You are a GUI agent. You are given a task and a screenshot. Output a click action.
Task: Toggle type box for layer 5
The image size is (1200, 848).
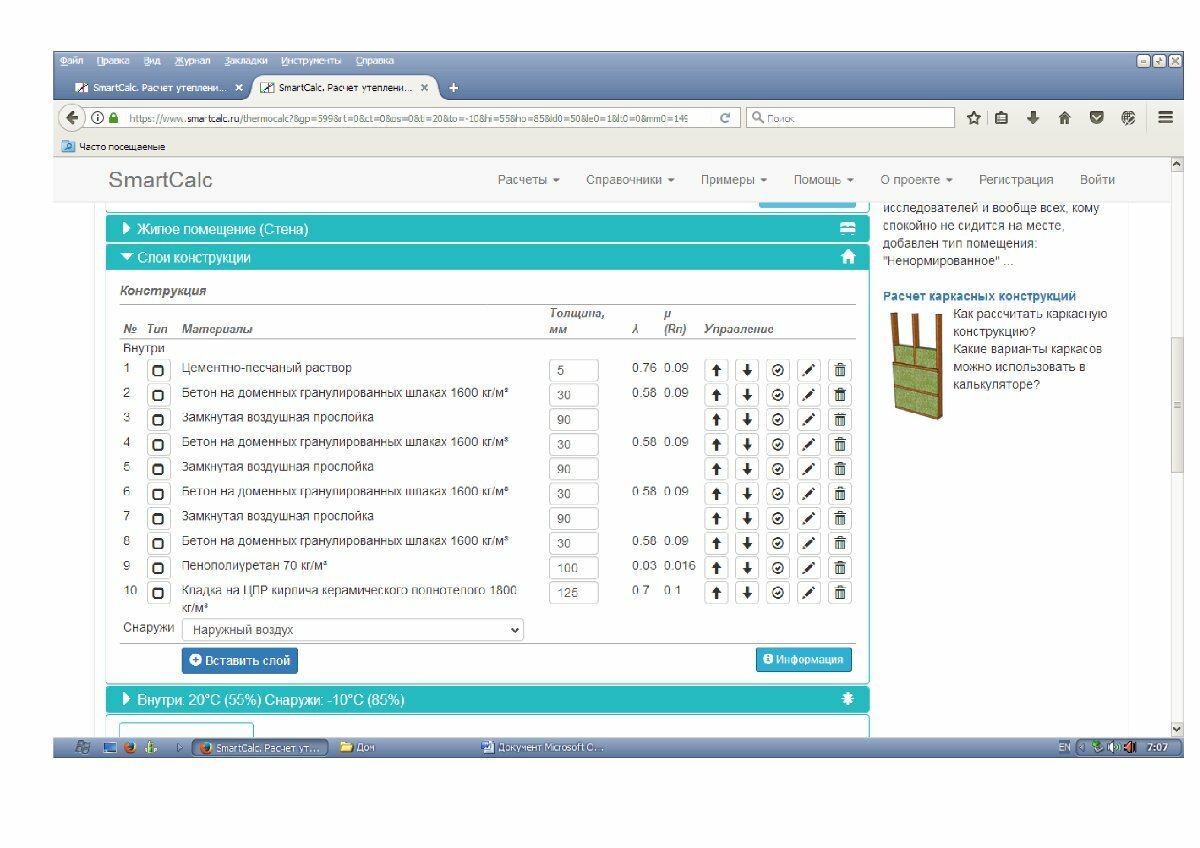click(158, 469)
